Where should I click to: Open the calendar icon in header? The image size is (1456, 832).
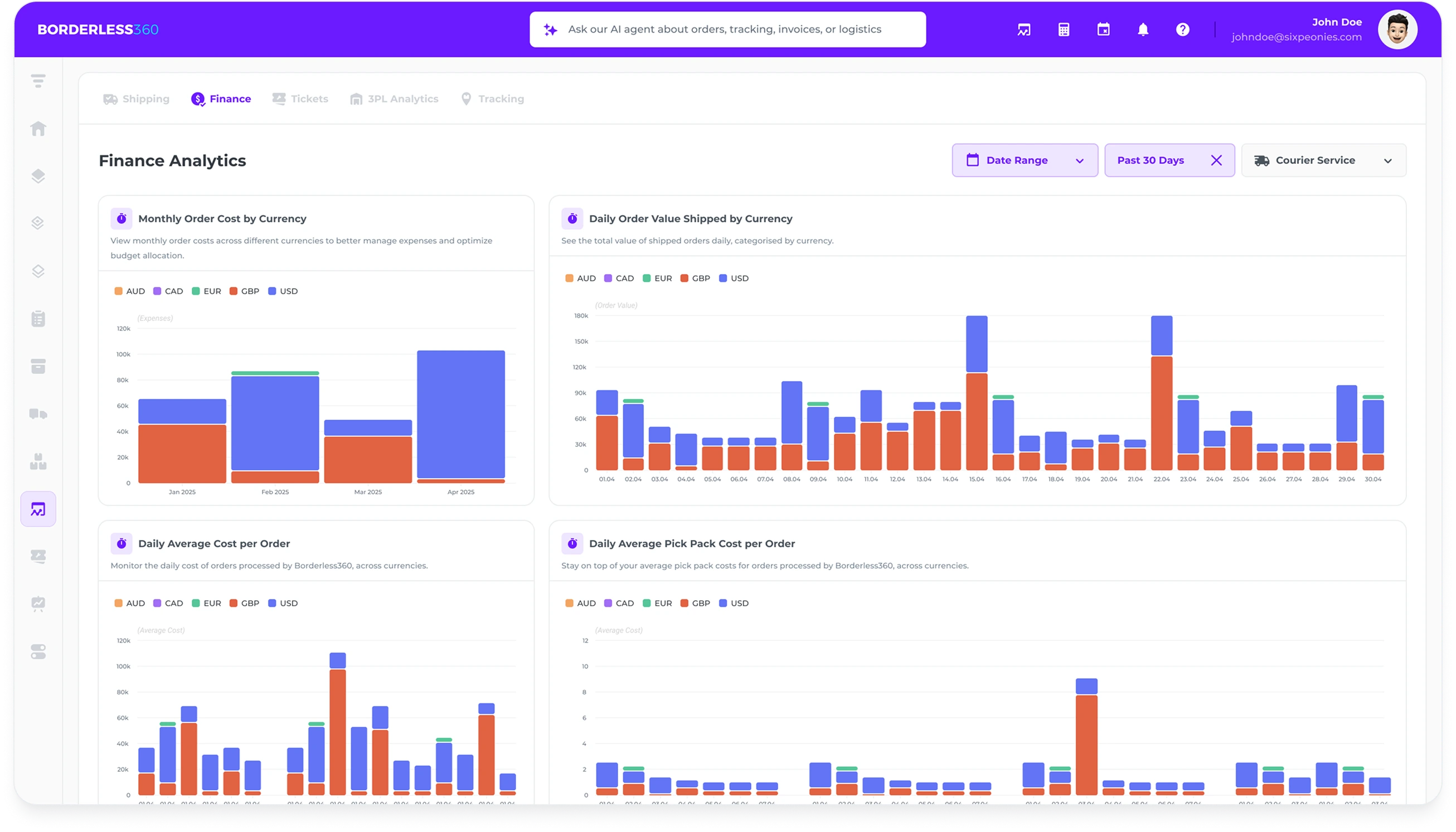point(1104,30)
